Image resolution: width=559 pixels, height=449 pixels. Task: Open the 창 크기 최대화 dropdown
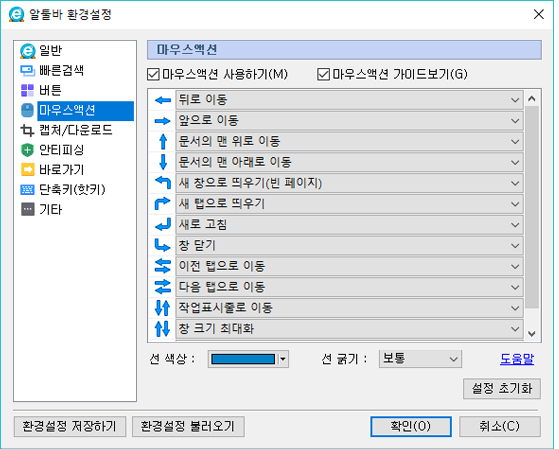click(x=349, y=328)
